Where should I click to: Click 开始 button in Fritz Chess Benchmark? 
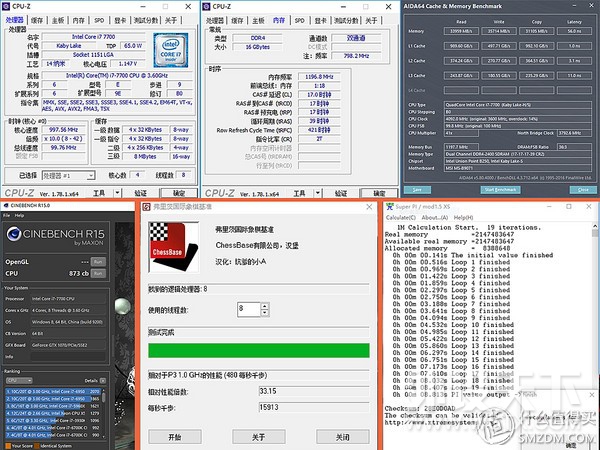click(175, 437)
